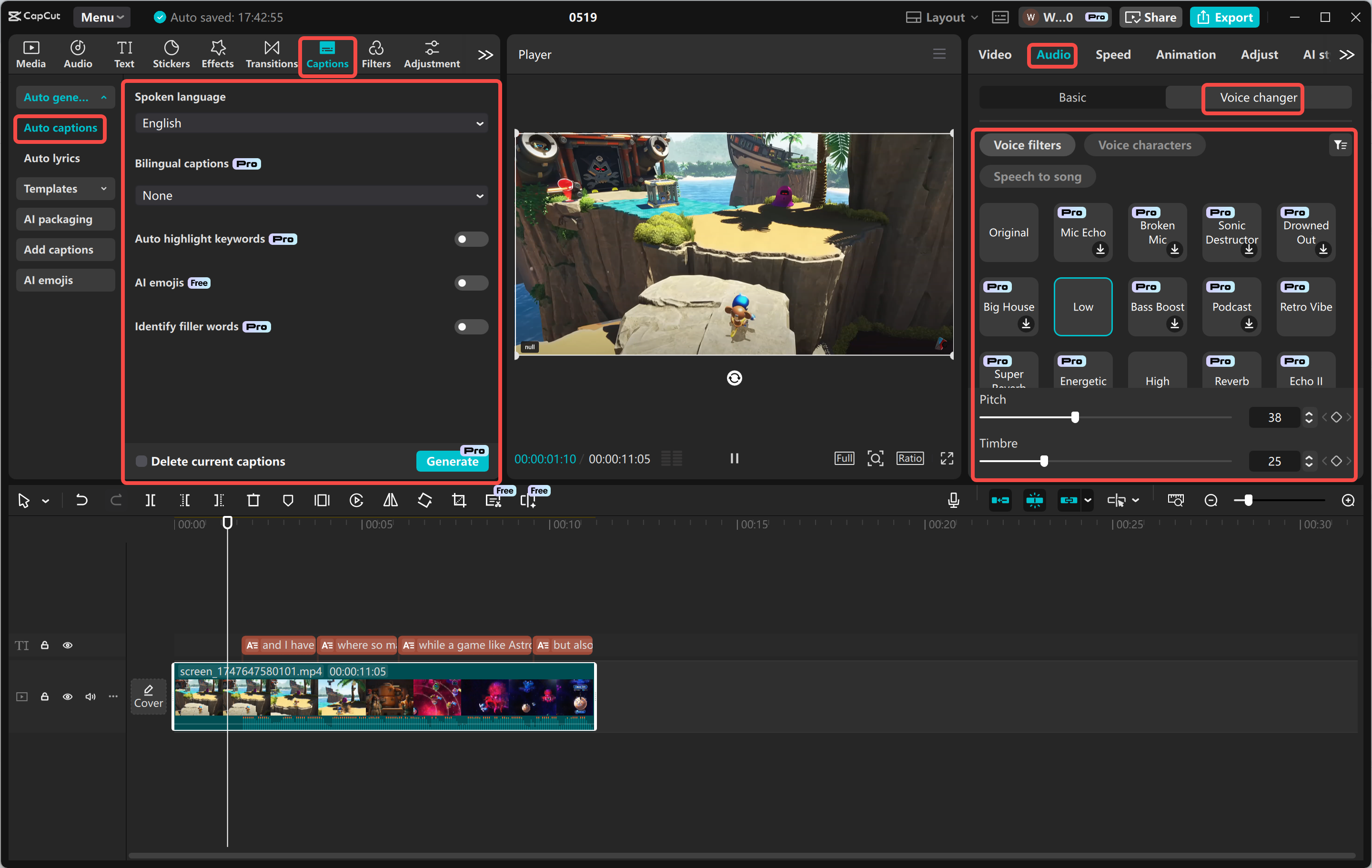Open the Stickers panel
Viewport: 1372px width, 868px height.
coord(171,53)
